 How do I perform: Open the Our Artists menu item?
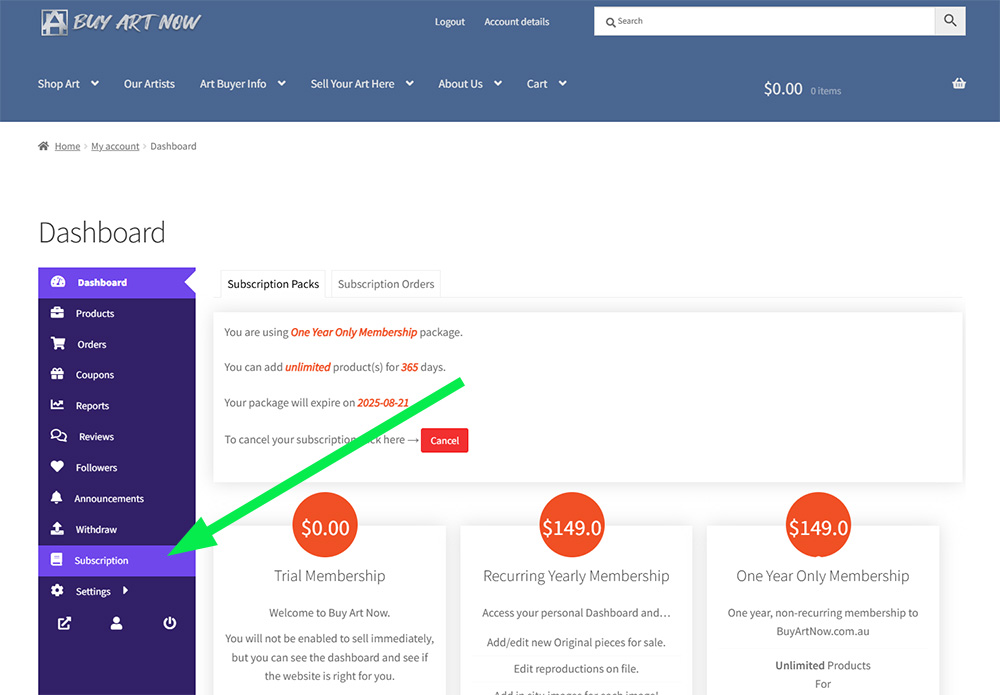coord(149,84)
